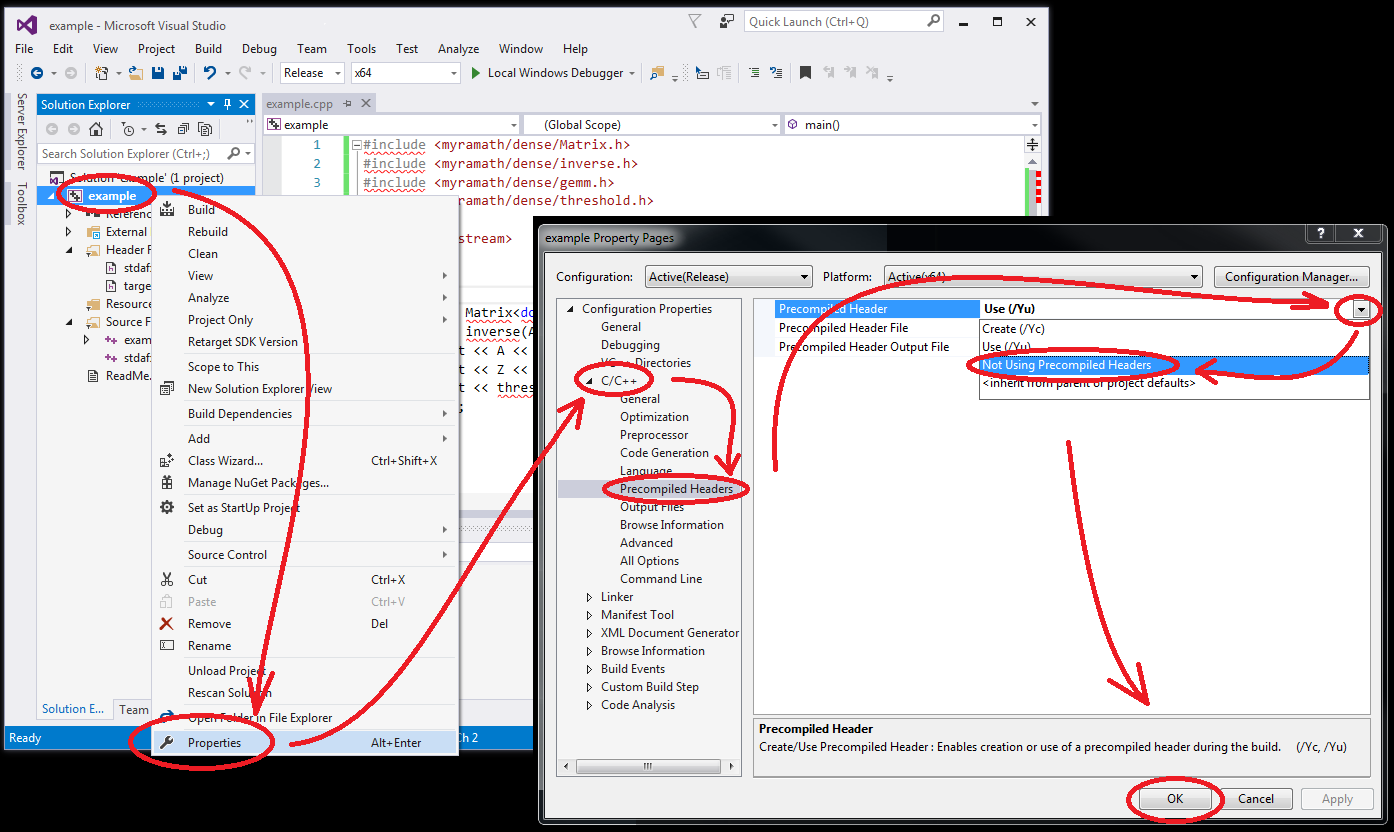This screenshot has height=832, width=1394.
Task: Select Not Using Precompiled Headers option
Action: point(1174,365)
